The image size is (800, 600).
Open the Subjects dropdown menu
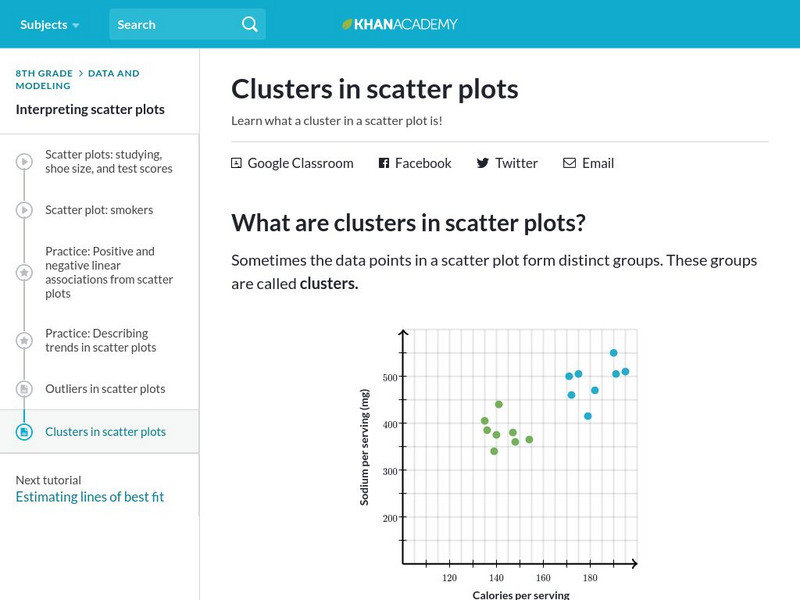(x=50, y=24)
